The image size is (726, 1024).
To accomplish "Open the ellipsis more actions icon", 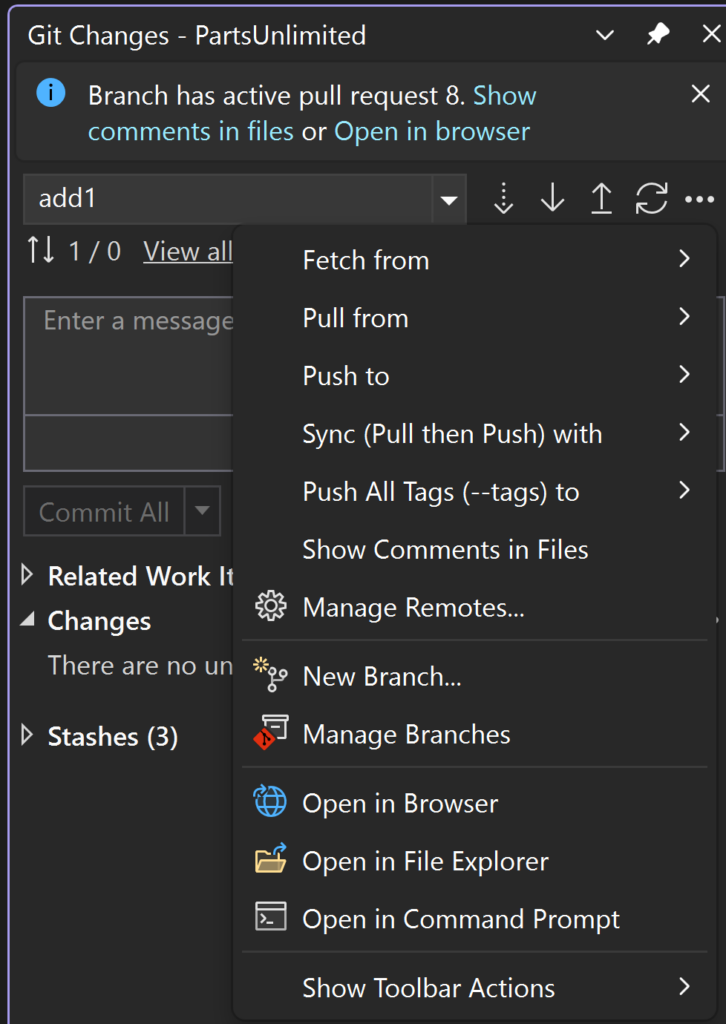I will click(700, 198).
